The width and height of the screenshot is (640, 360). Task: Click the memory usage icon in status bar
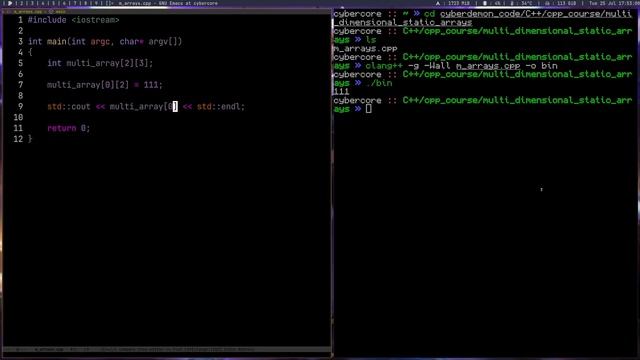[x=438, y=3]
